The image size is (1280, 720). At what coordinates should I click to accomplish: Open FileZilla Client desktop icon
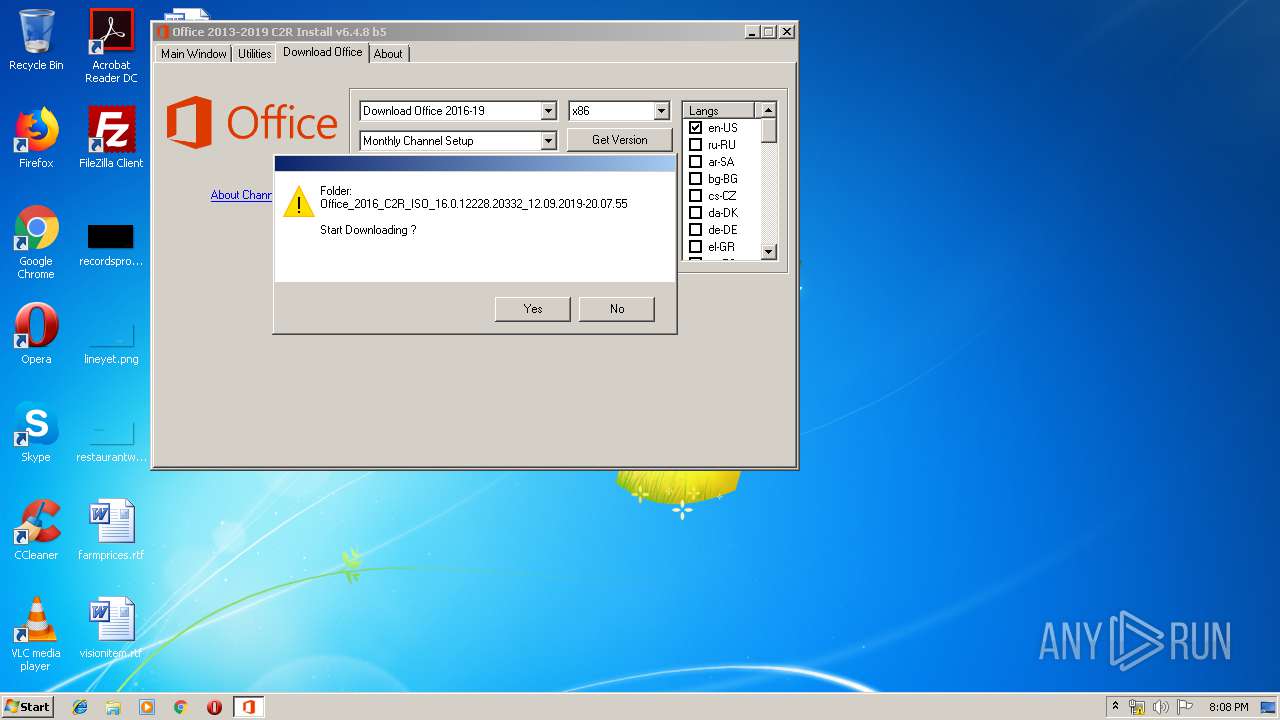click(111, 138)
